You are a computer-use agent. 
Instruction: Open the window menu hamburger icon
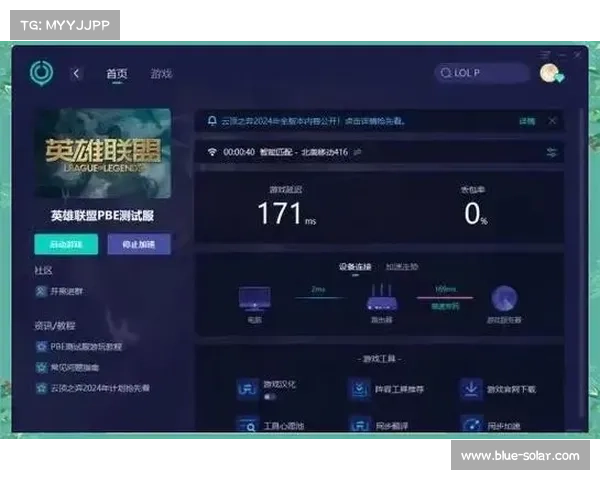[x=545, y=55]
